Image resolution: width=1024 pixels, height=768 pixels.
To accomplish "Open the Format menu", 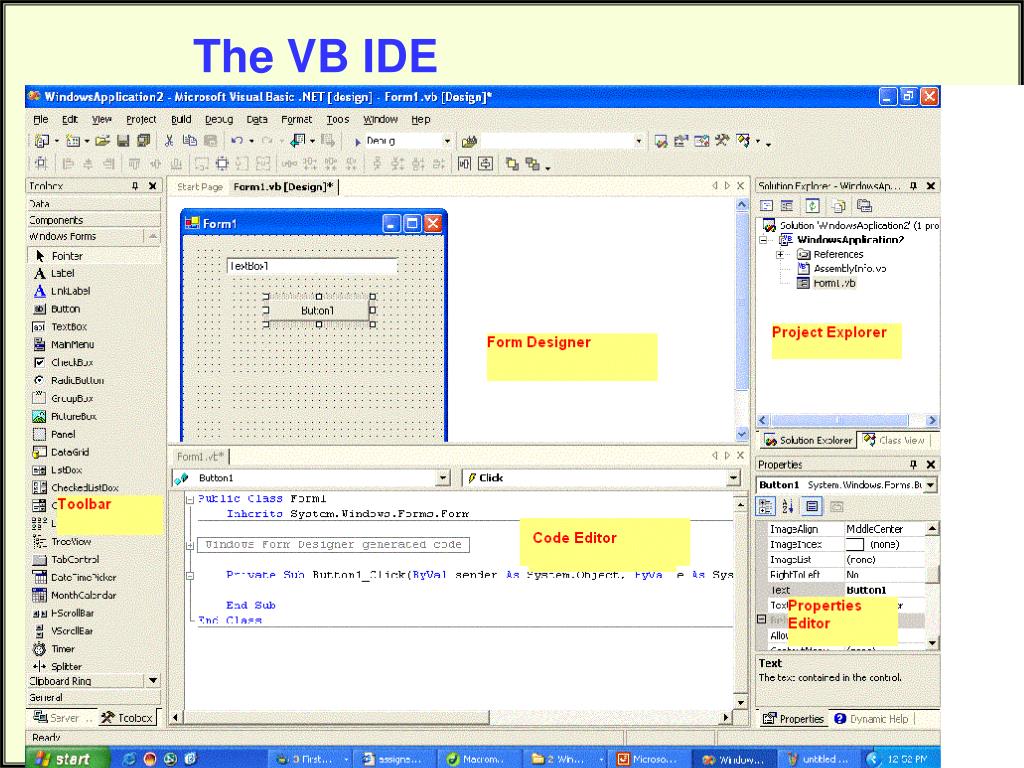I will [x=296, y=120].
